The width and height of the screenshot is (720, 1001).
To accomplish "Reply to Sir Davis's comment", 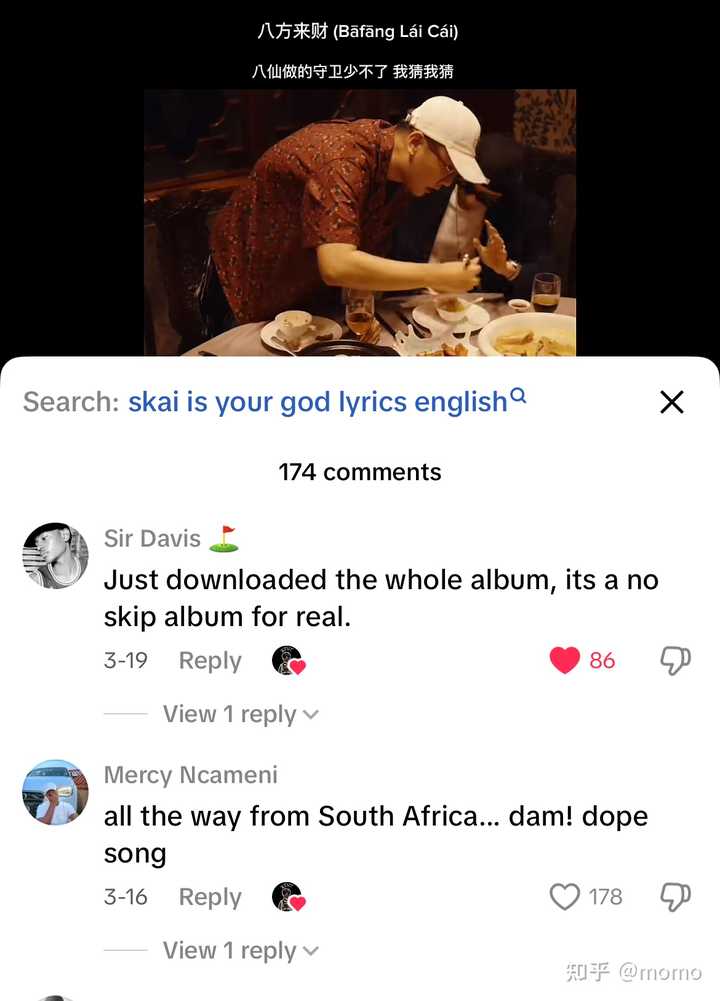I will click(210, 660).
